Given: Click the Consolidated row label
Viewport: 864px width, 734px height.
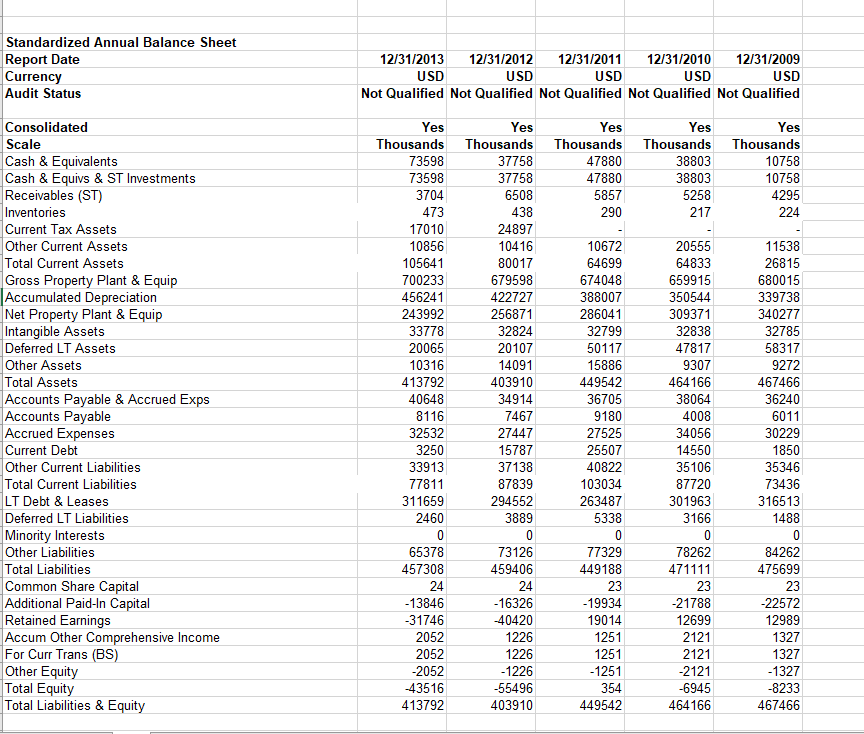Looking at the screenshot, I should point(47,127).
